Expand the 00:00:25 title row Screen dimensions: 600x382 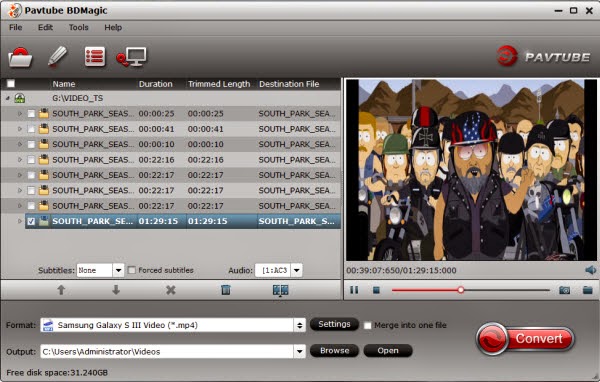click(x=20, y=114)
